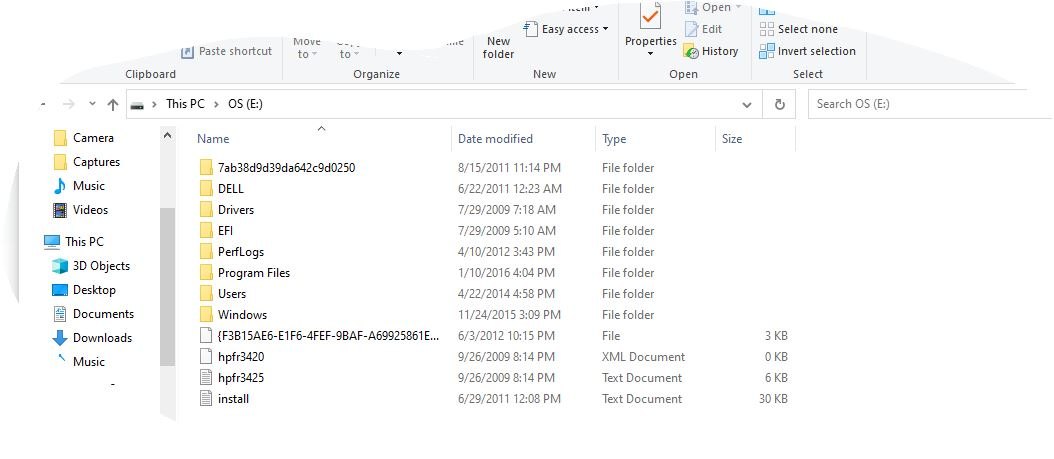
Task: Select the hpfr3425 text document
Action: pos(232,378)
